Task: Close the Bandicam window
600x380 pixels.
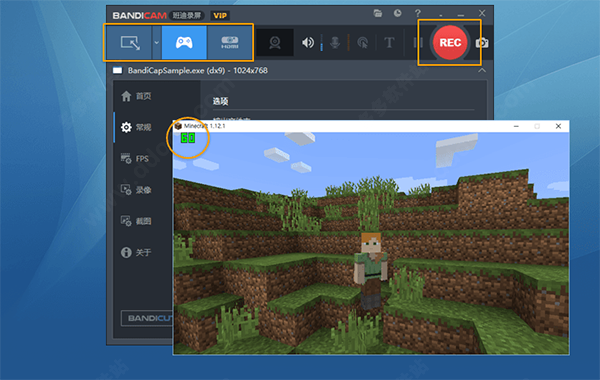Action: click(x=482, y=13)
